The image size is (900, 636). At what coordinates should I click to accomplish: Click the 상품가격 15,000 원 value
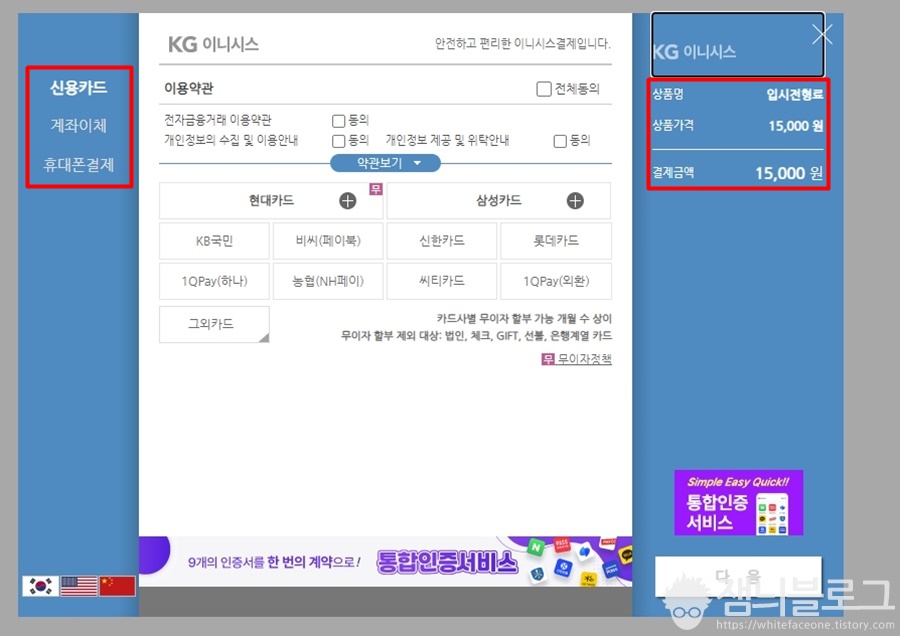click(x=796, y=126)
